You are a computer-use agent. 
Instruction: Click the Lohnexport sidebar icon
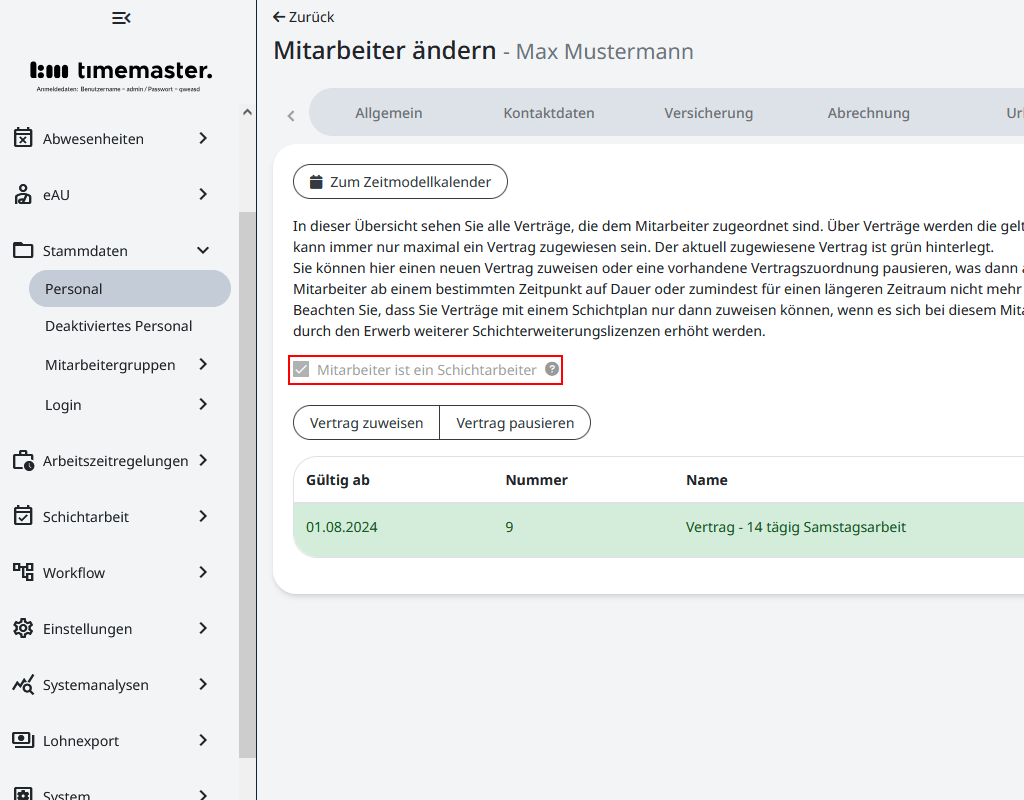pyautogui.click(x=22, y=740)
